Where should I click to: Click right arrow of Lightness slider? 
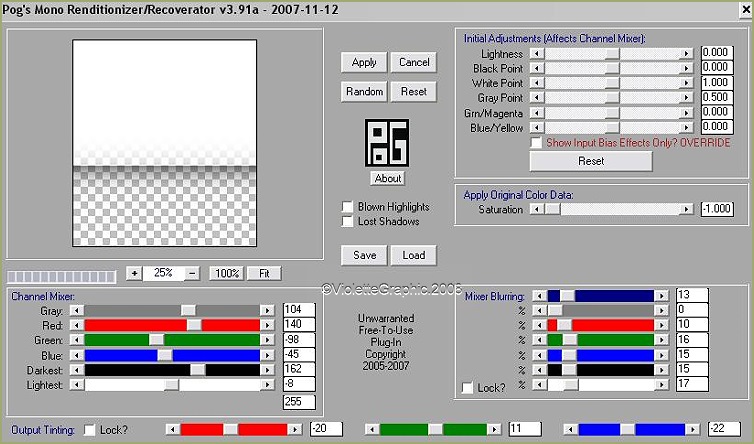click(686, 53)
